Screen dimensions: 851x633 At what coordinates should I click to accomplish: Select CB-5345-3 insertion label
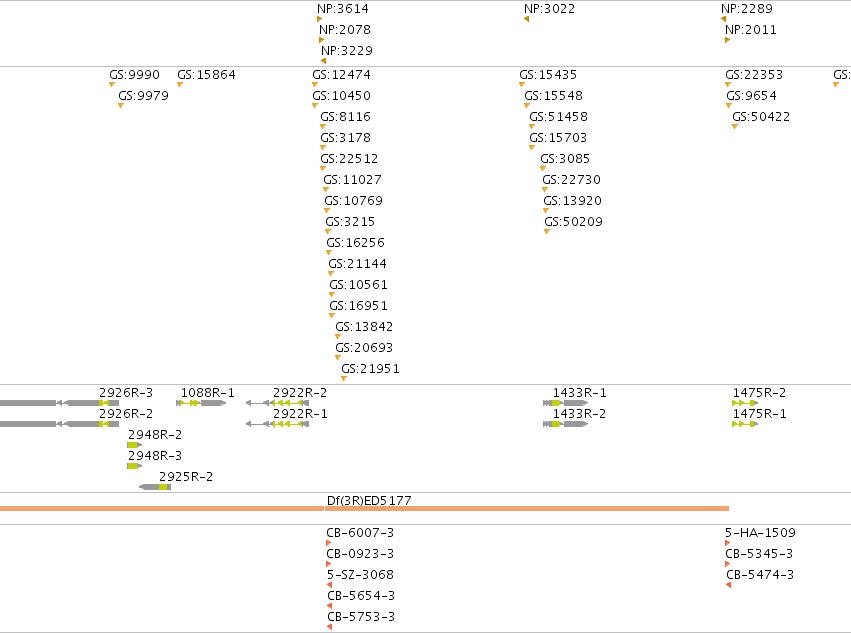(x=759, y=554)
